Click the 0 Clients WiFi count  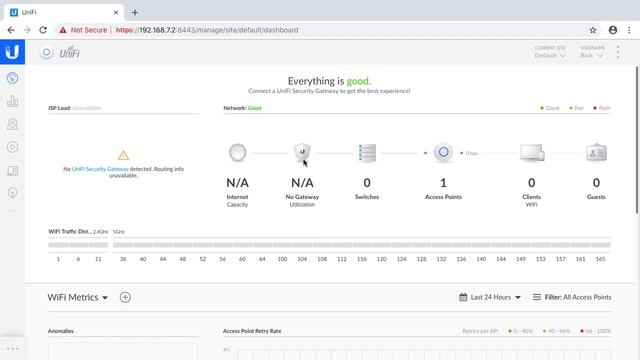tap(531, 182)
